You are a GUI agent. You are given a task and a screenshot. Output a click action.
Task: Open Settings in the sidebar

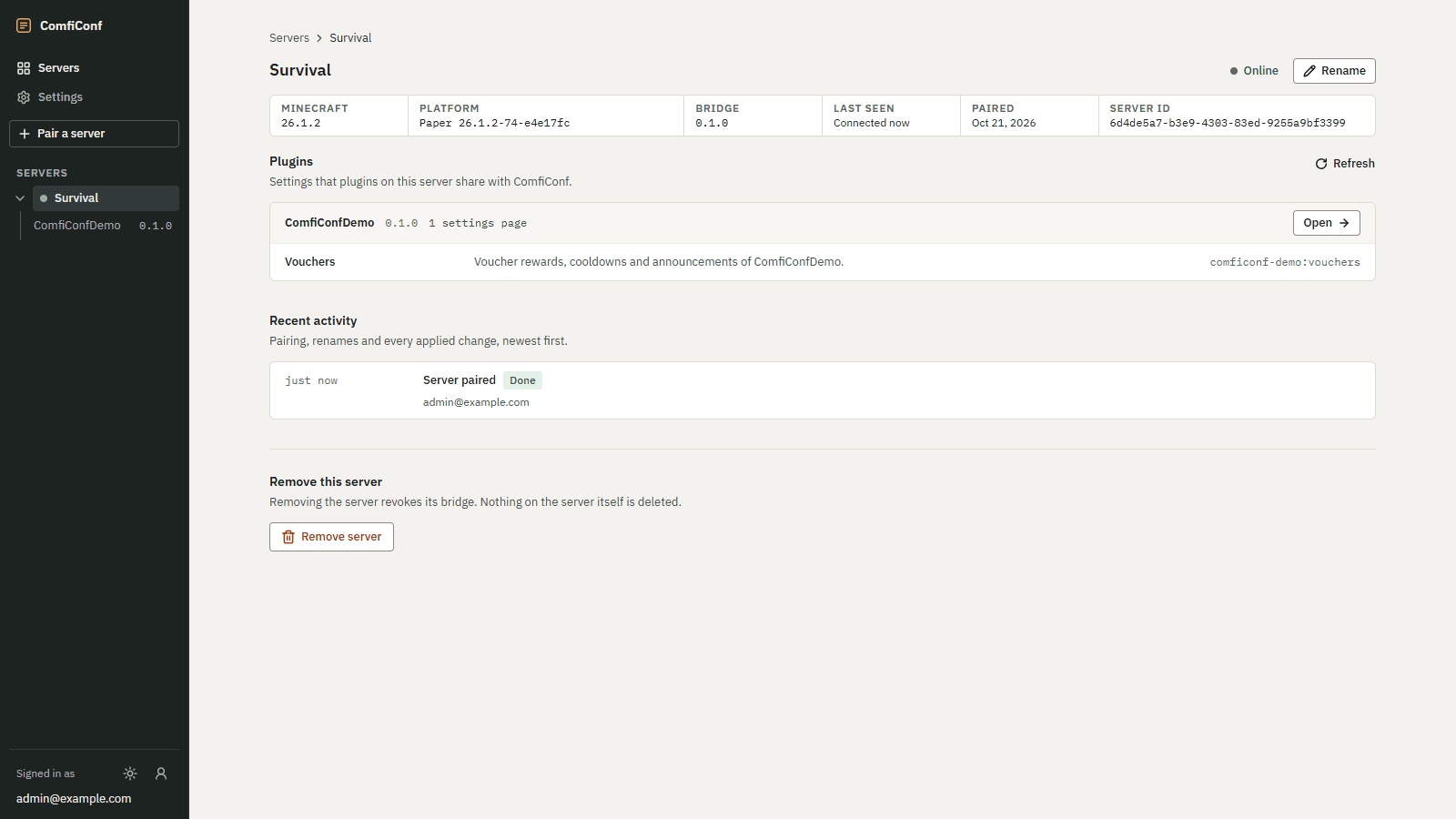coord(95,97)
